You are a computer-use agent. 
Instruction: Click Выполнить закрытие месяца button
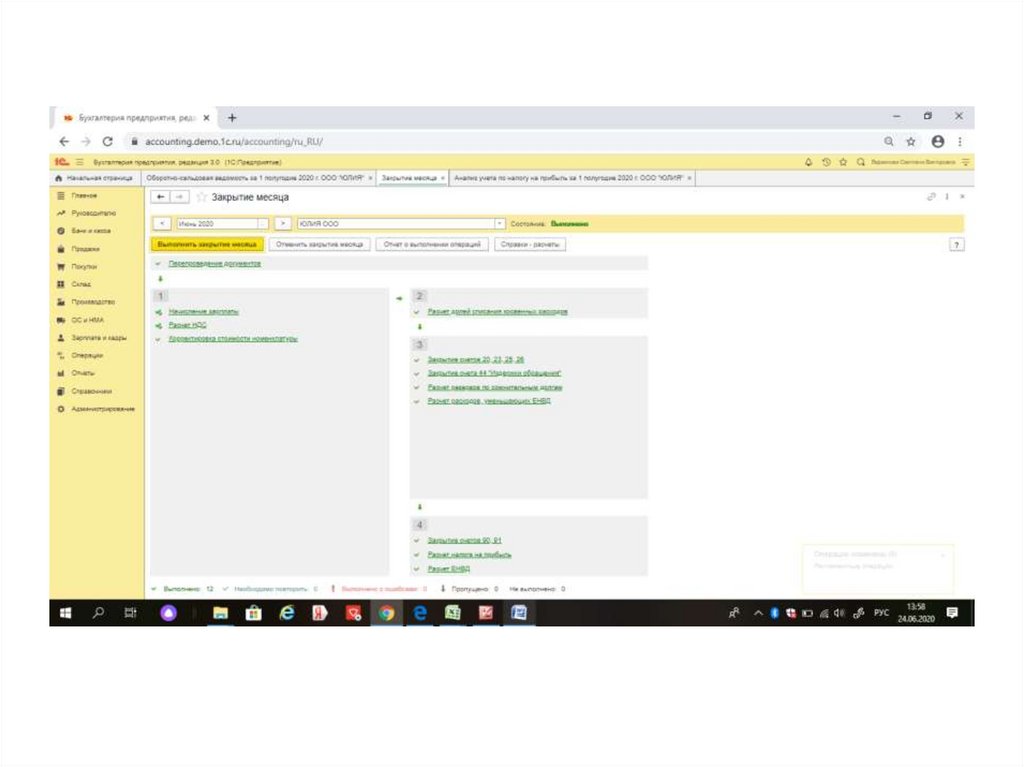207,244
